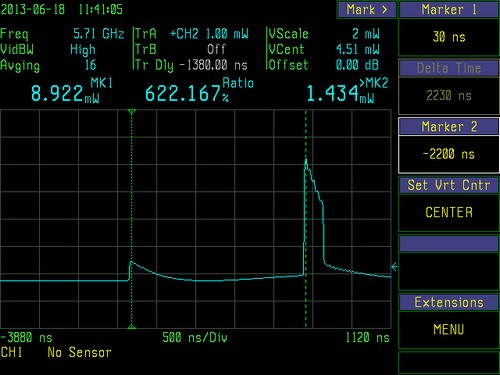Select the Delta Time softkey
The image size is (500, 375).
click(449, 68)
